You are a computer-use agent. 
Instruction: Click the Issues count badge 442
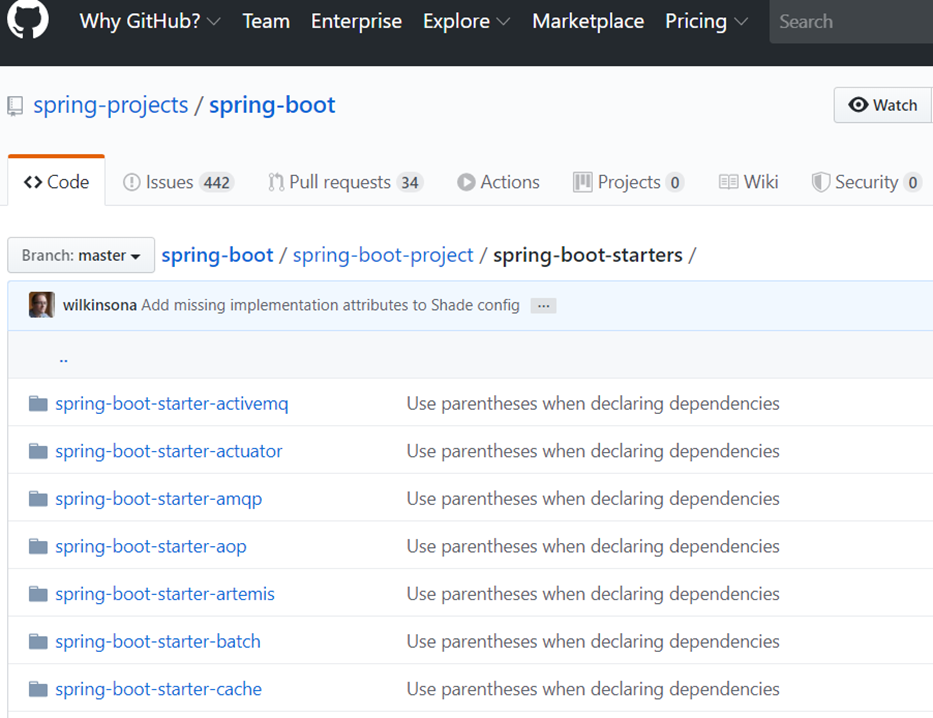coord(217,183)
